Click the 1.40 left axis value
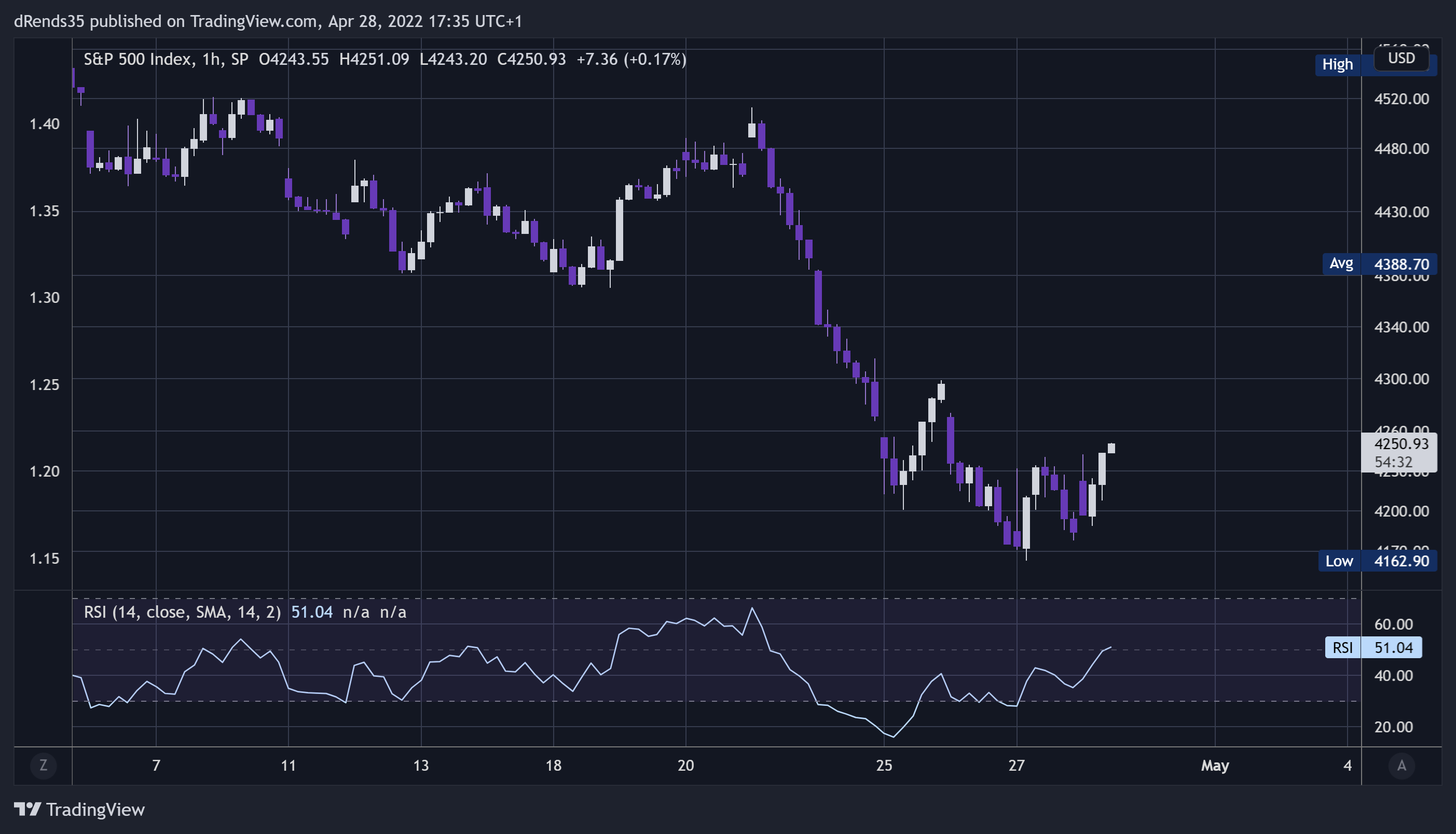Viewport: 1456px width, 834px height. tap(45, 124)
